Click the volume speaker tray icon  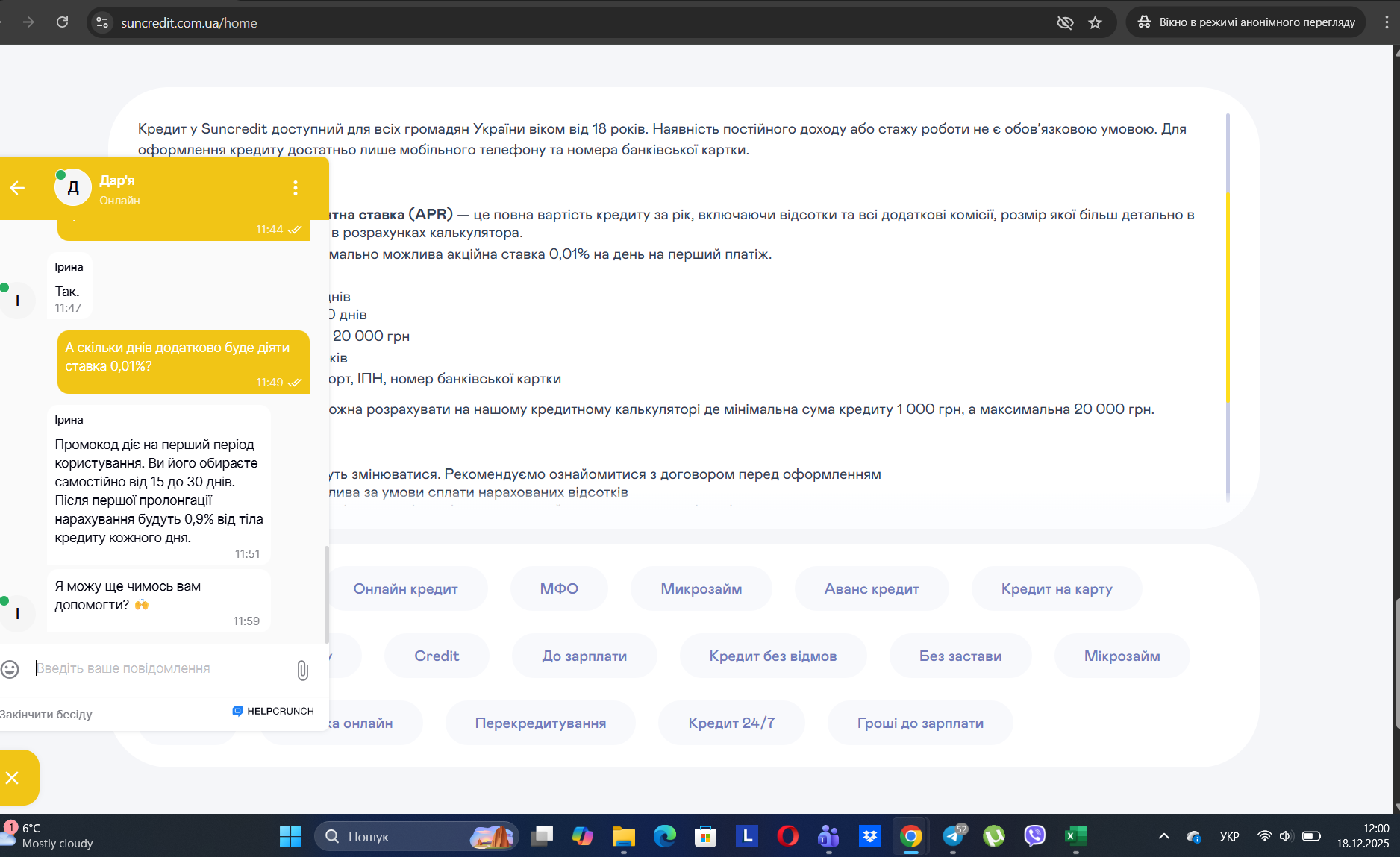[x=1286, y=836]
